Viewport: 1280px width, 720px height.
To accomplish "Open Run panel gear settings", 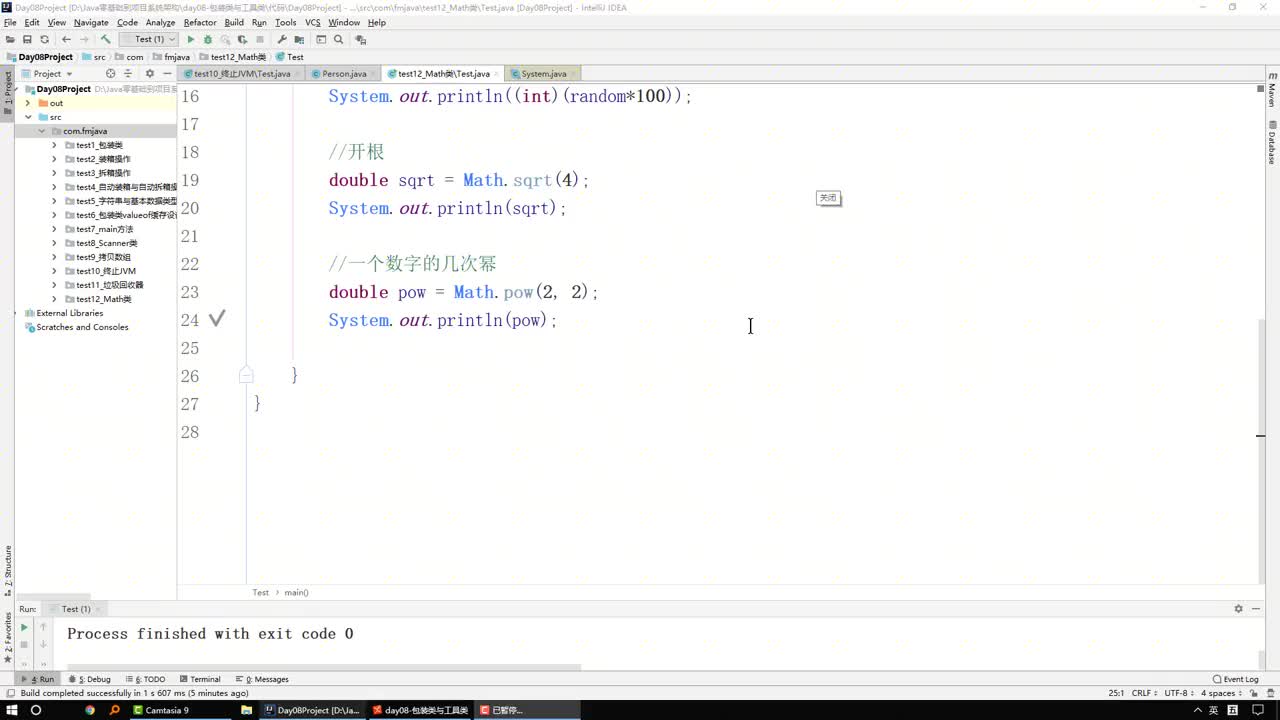I will (x=1238, y=609).
